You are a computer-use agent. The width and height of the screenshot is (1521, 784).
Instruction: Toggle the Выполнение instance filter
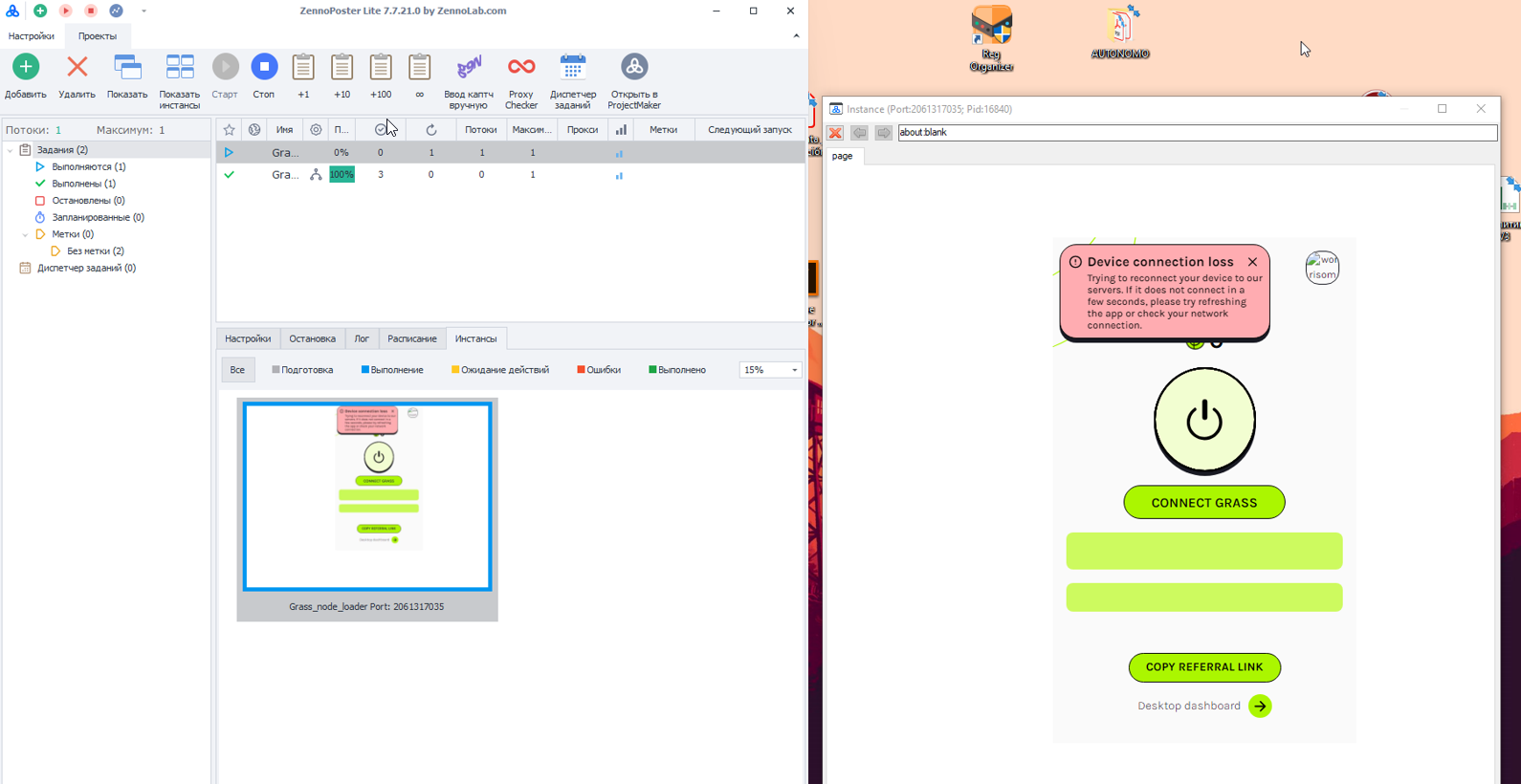pos(392,370)
